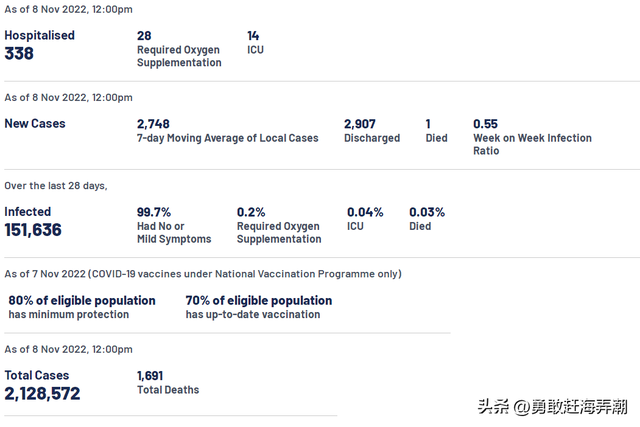Viewport: 640px width, 427px height.
Task: Click the ICU count of 14
Action: (254, 36)
